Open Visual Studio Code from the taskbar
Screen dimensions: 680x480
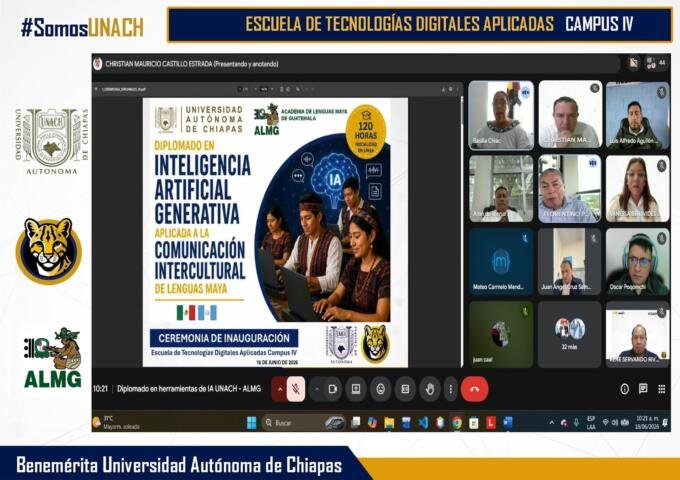[x=423, y=423]
